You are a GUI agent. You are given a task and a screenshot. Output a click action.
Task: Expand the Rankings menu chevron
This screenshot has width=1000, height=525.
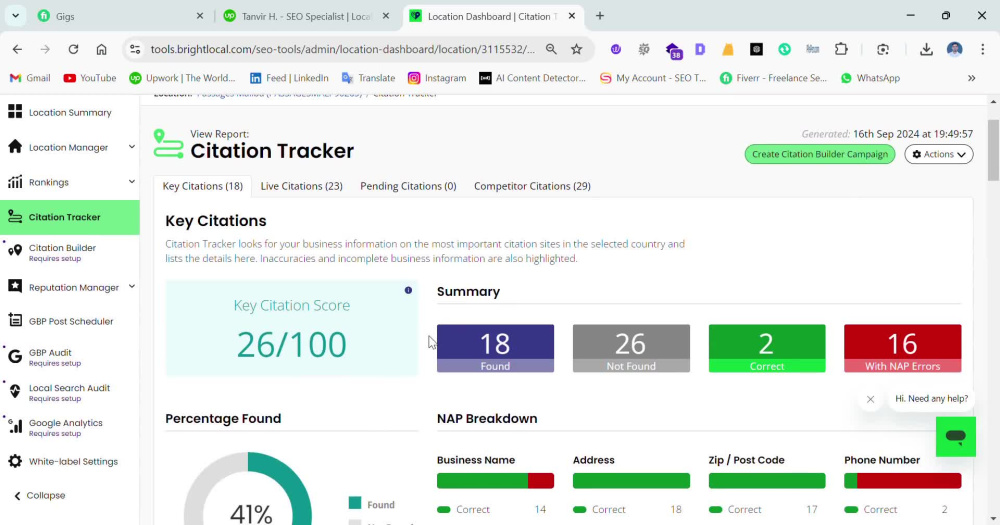pyautogui.click(x=131, y=182)
